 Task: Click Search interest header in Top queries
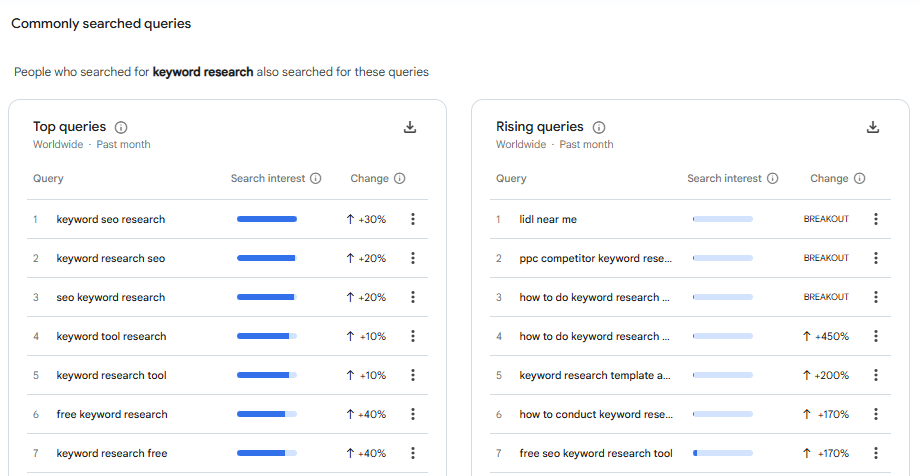268,178
